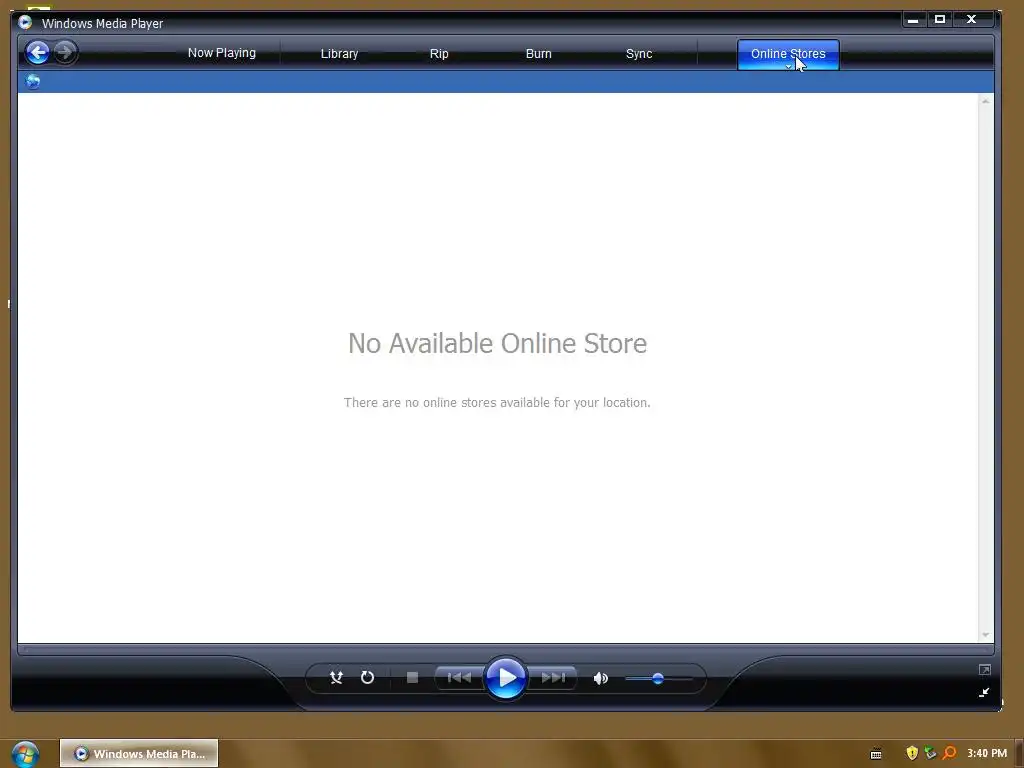Close the Windows Media Player window

click(x=972, y=20)
